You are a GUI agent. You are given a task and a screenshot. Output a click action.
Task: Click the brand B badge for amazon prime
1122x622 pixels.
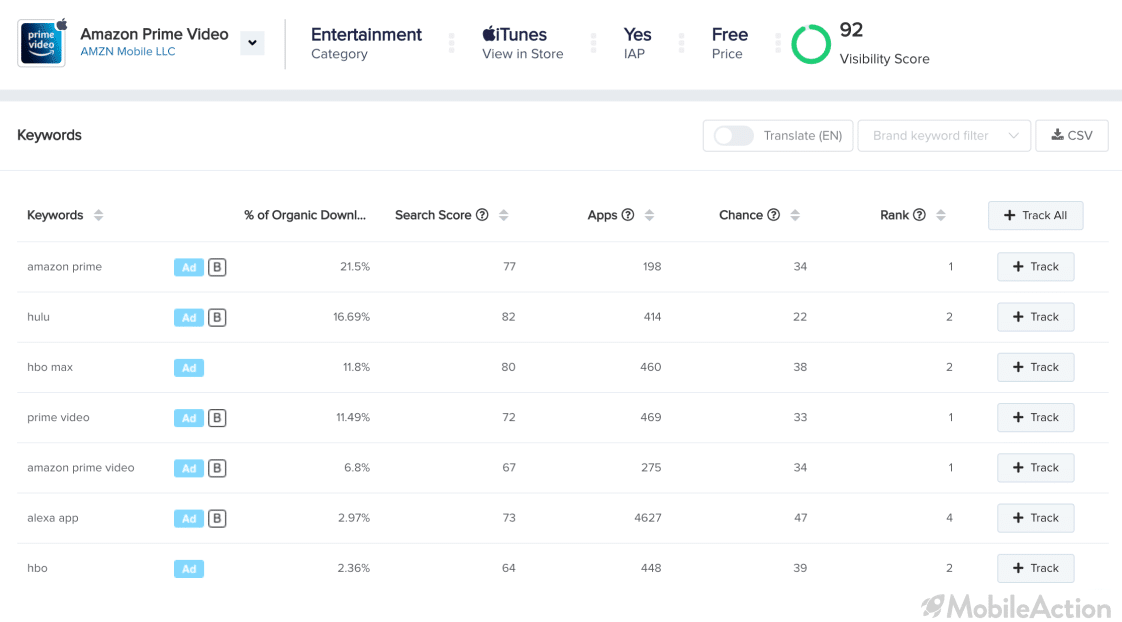pyautogui.click(x=217, y=268)
